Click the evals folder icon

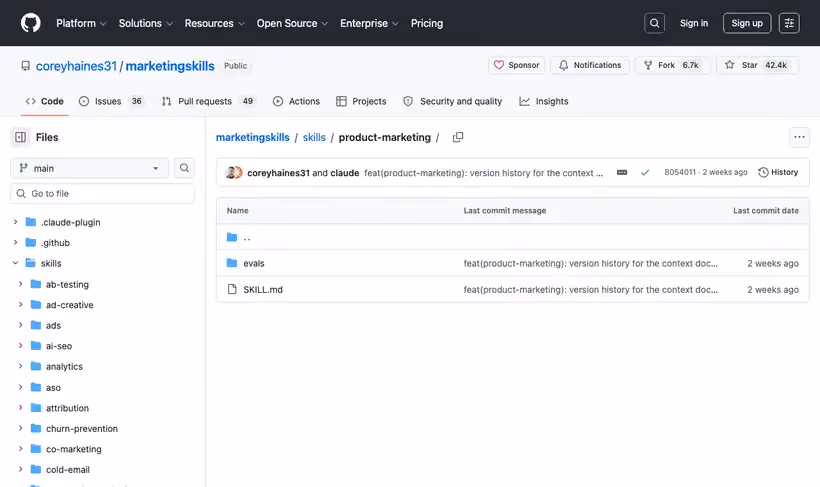(232, 263)
